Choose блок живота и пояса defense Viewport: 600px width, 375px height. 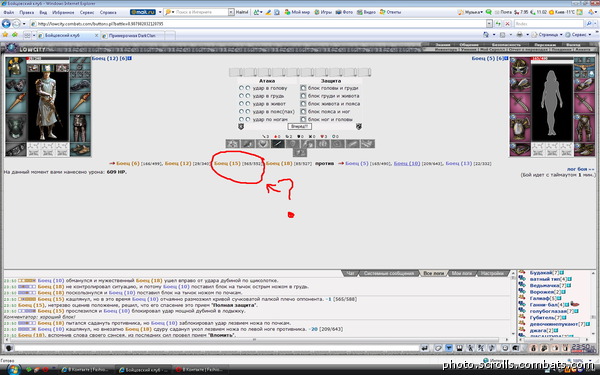[x=303, y=104]
